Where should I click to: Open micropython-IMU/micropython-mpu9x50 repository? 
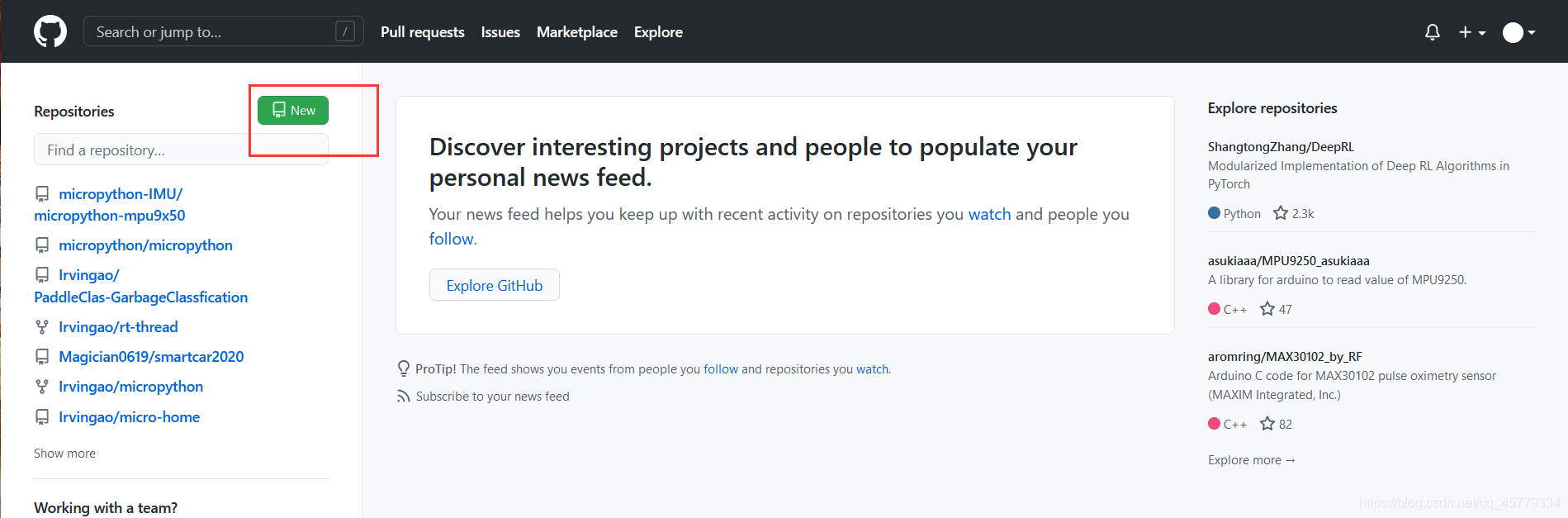tap(109, 205)
